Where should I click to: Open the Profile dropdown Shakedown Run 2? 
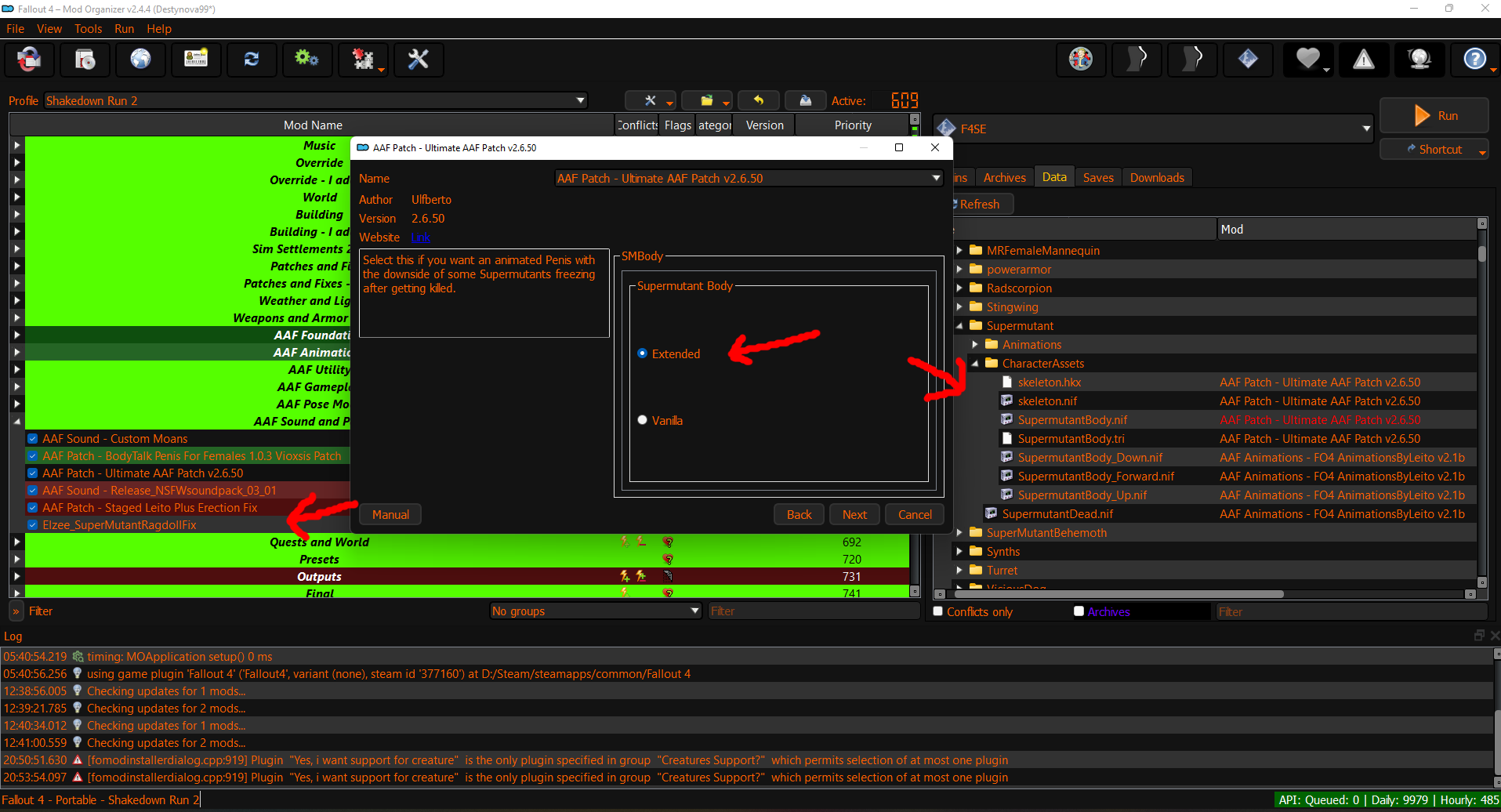pos(316,100)
